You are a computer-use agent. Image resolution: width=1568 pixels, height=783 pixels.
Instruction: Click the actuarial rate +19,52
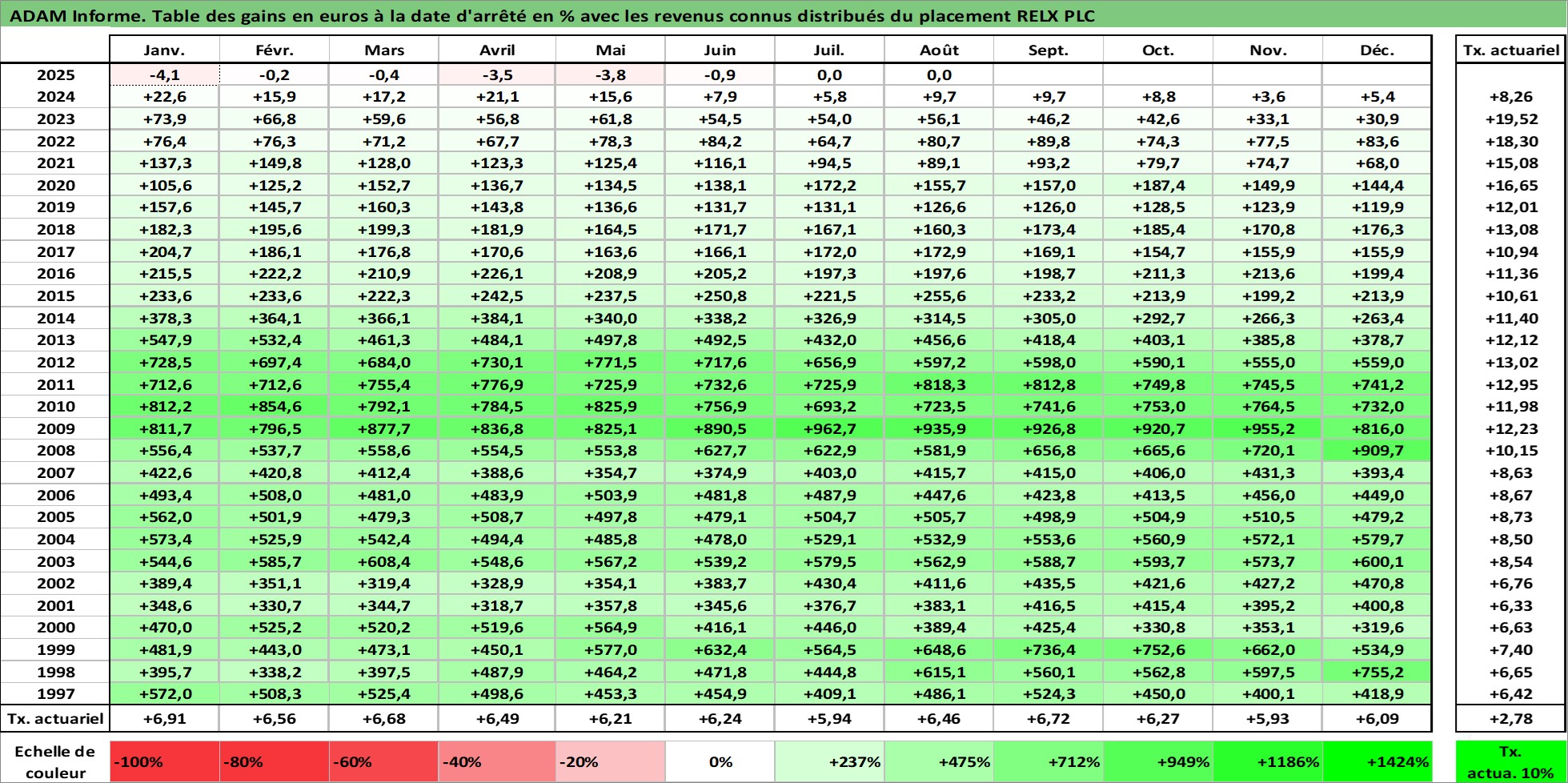pos(1510,118)
